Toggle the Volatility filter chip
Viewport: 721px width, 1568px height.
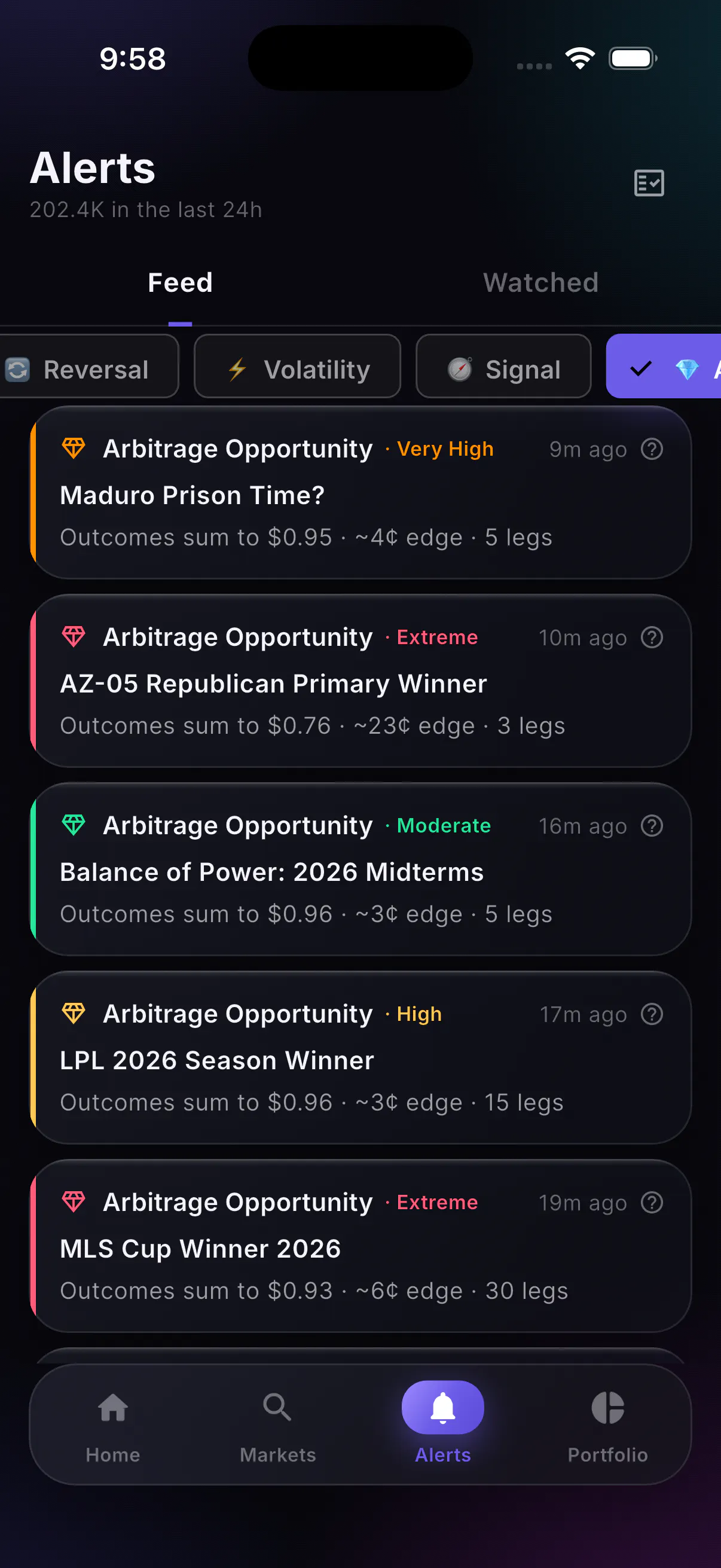tap(298, 369)
